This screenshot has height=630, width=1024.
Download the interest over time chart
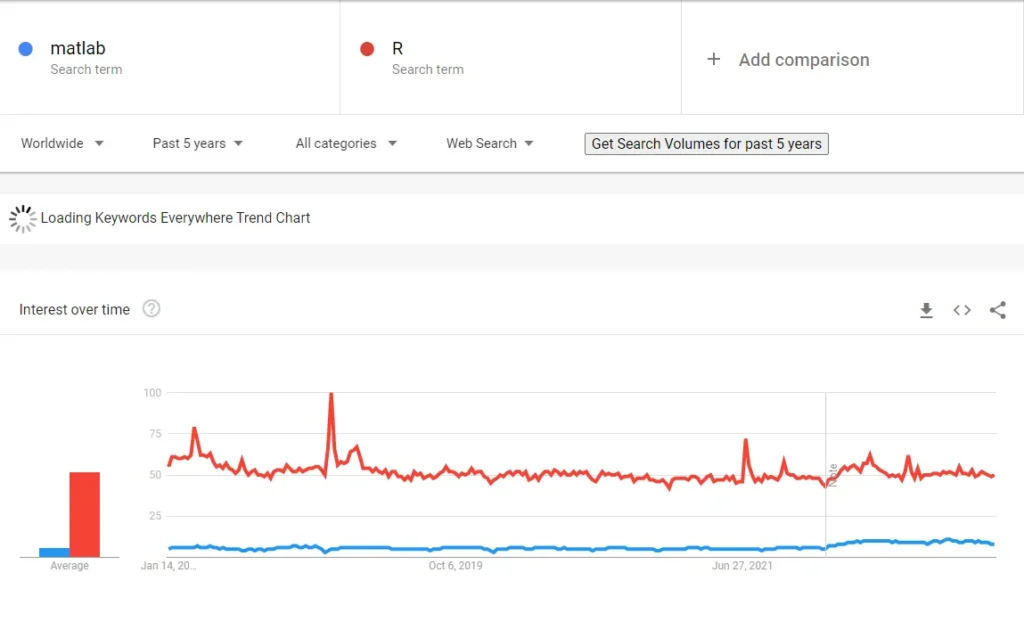[x=926, y=310]
